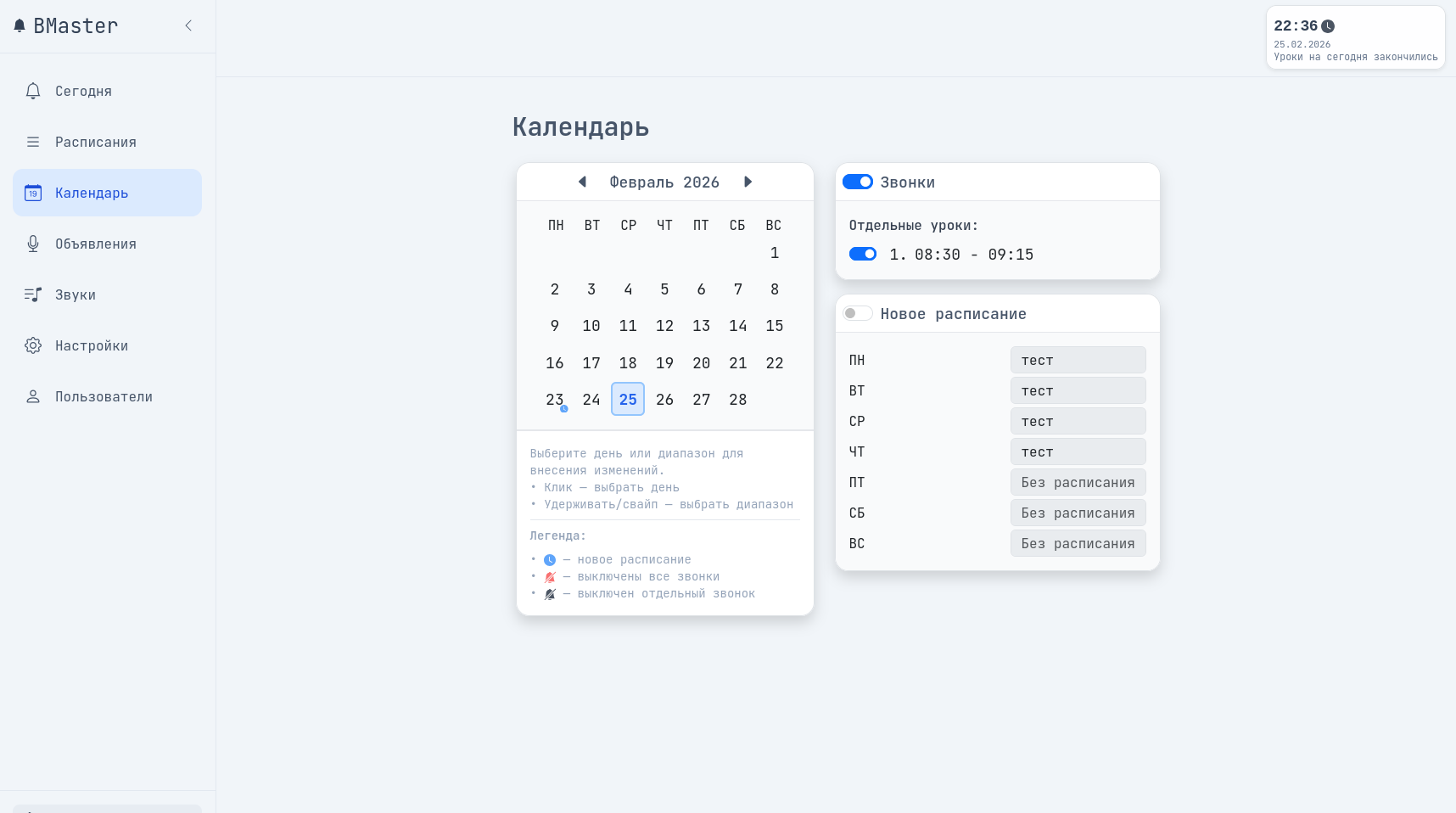Screen dimensions: 1456x813
Task: Click the music list icon for Звуки
Action: click(33, 294)
